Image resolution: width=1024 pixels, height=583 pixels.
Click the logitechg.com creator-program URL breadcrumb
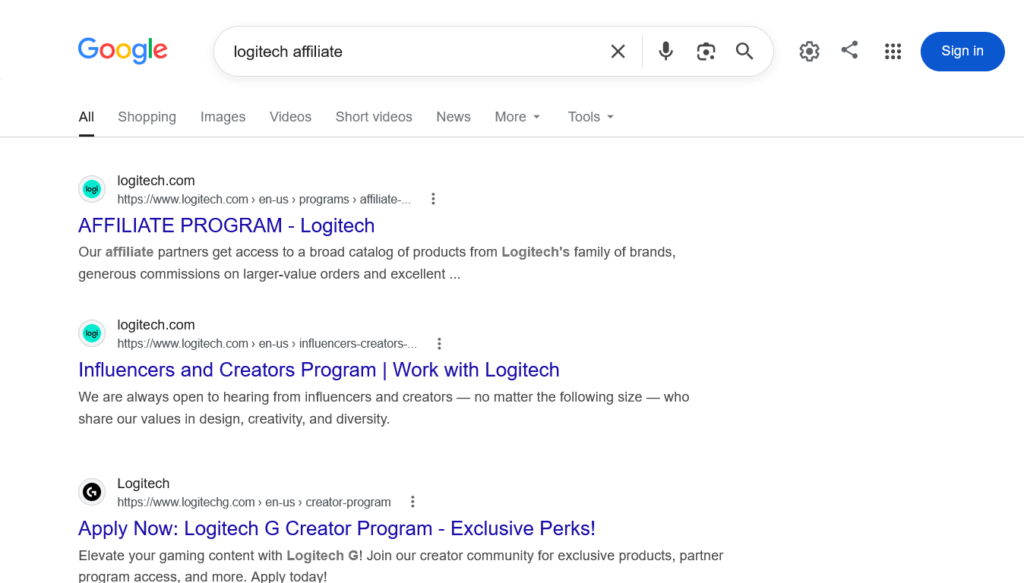coord(254,502)
